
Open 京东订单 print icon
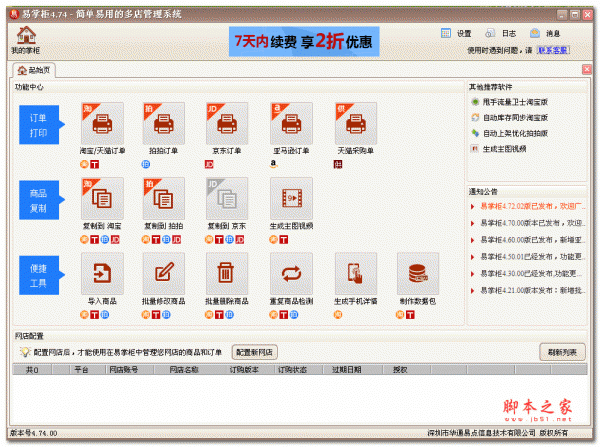click(227, 123)
